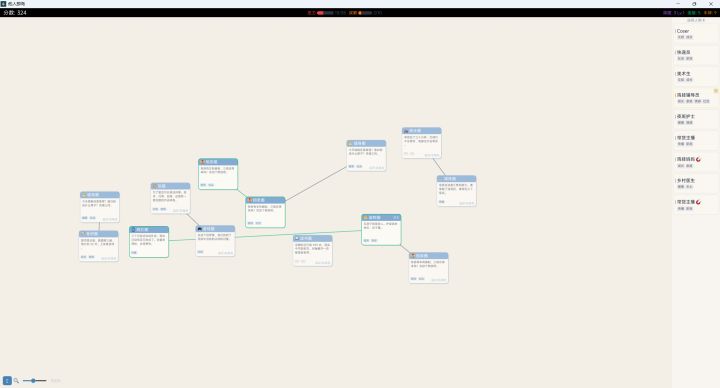Viewport: 720px width, 388px height.
Task: Open the canvas card with the play icon
Action: 313,251
